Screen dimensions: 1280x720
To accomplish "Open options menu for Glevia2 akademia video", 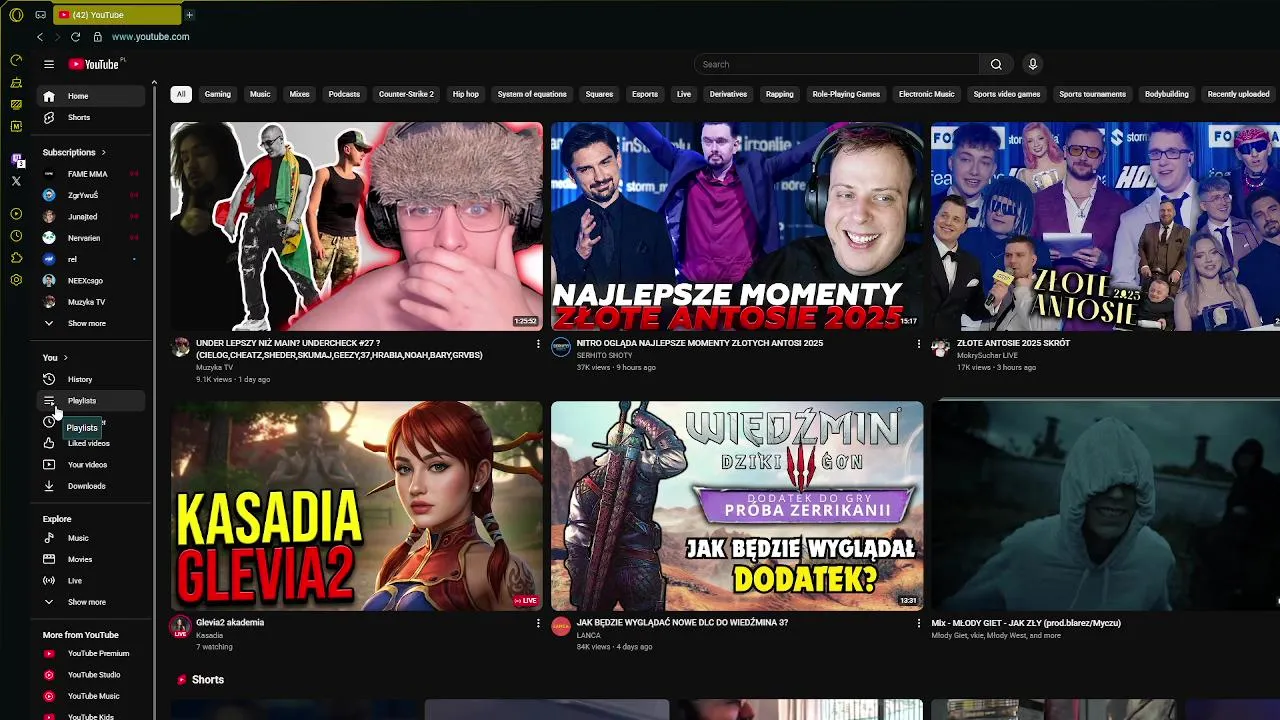I will [538, 623].
